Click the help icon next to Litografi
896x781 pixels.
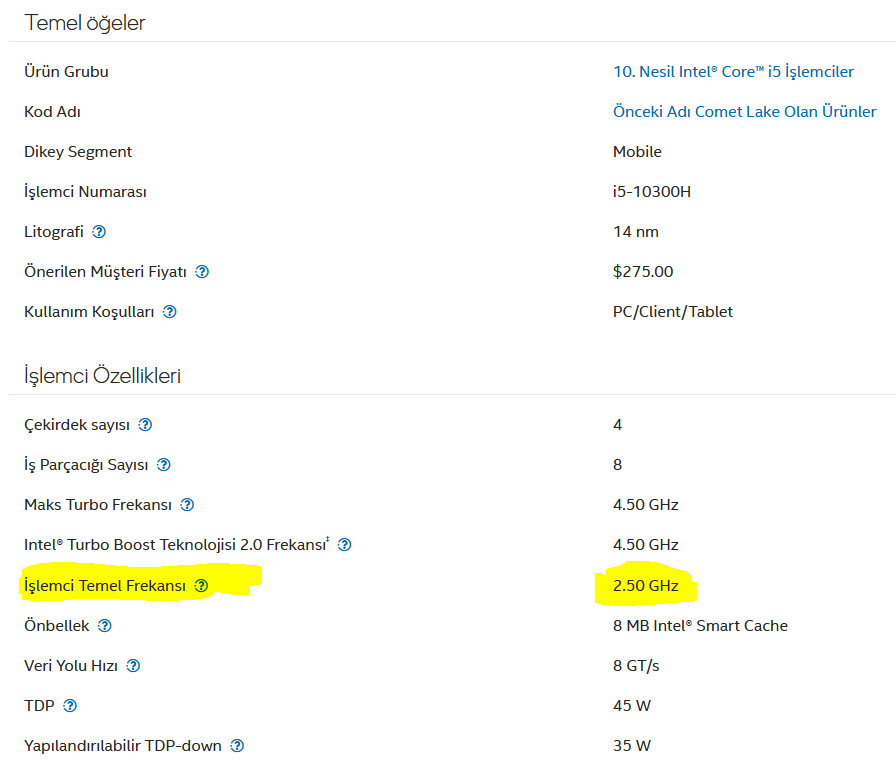pyautogui.click(x=99, y=232)
